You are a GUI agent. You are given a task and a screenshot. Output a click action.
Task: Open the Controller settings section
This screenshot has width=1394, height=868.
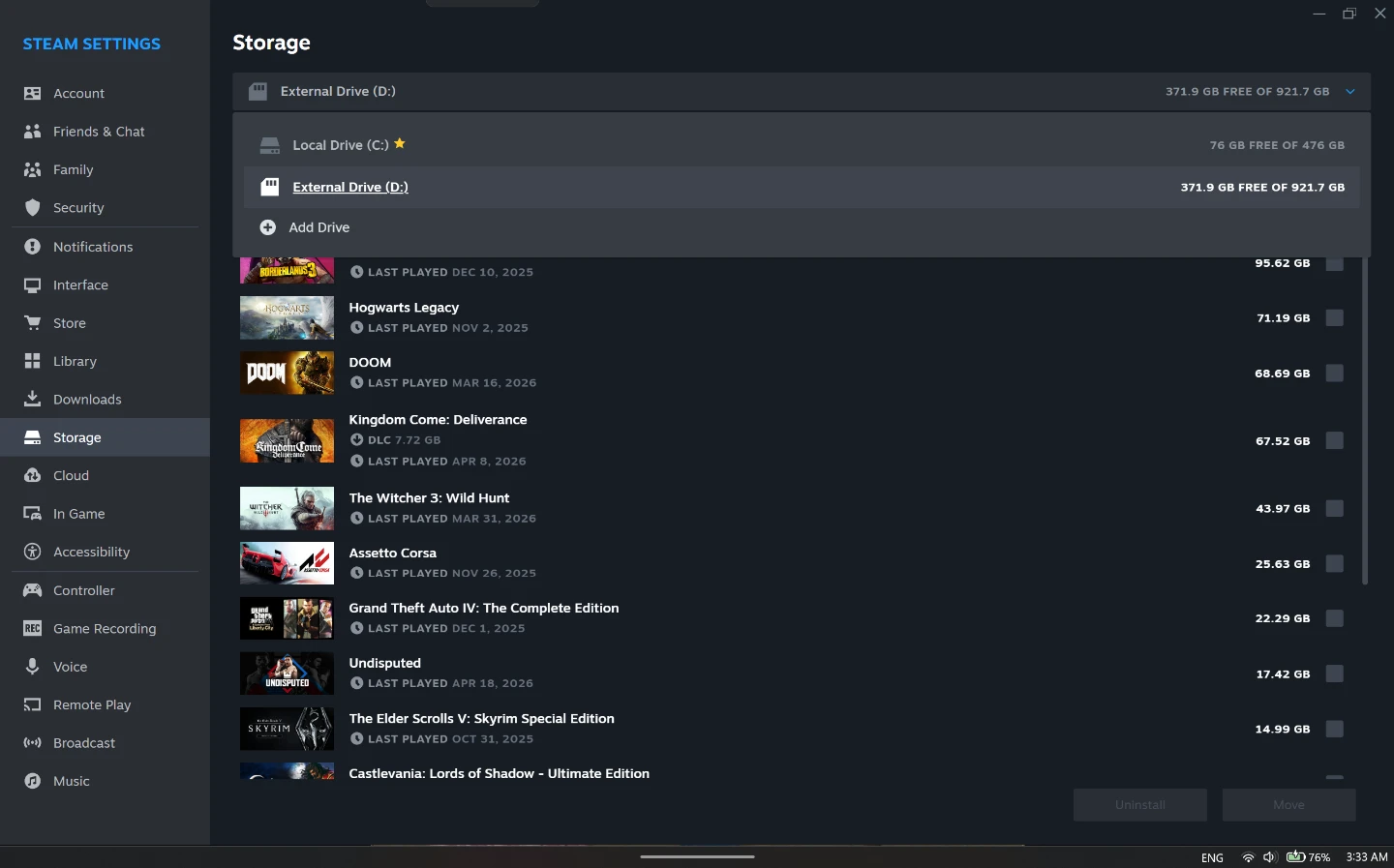(x=105, y=590)
